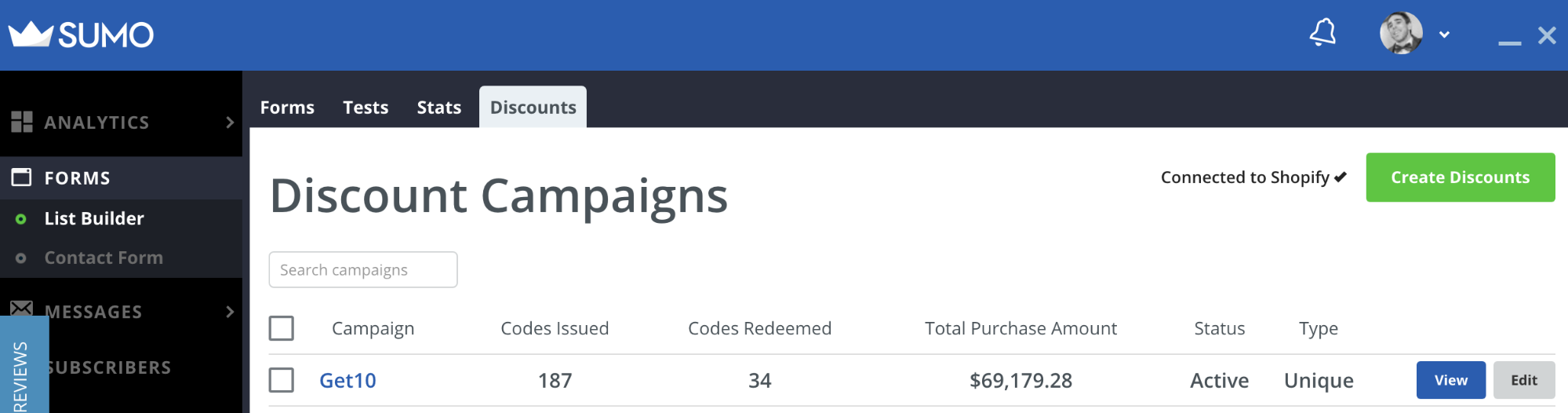
Task: Click the Messages envelope icon
Action: click(22, 308)
